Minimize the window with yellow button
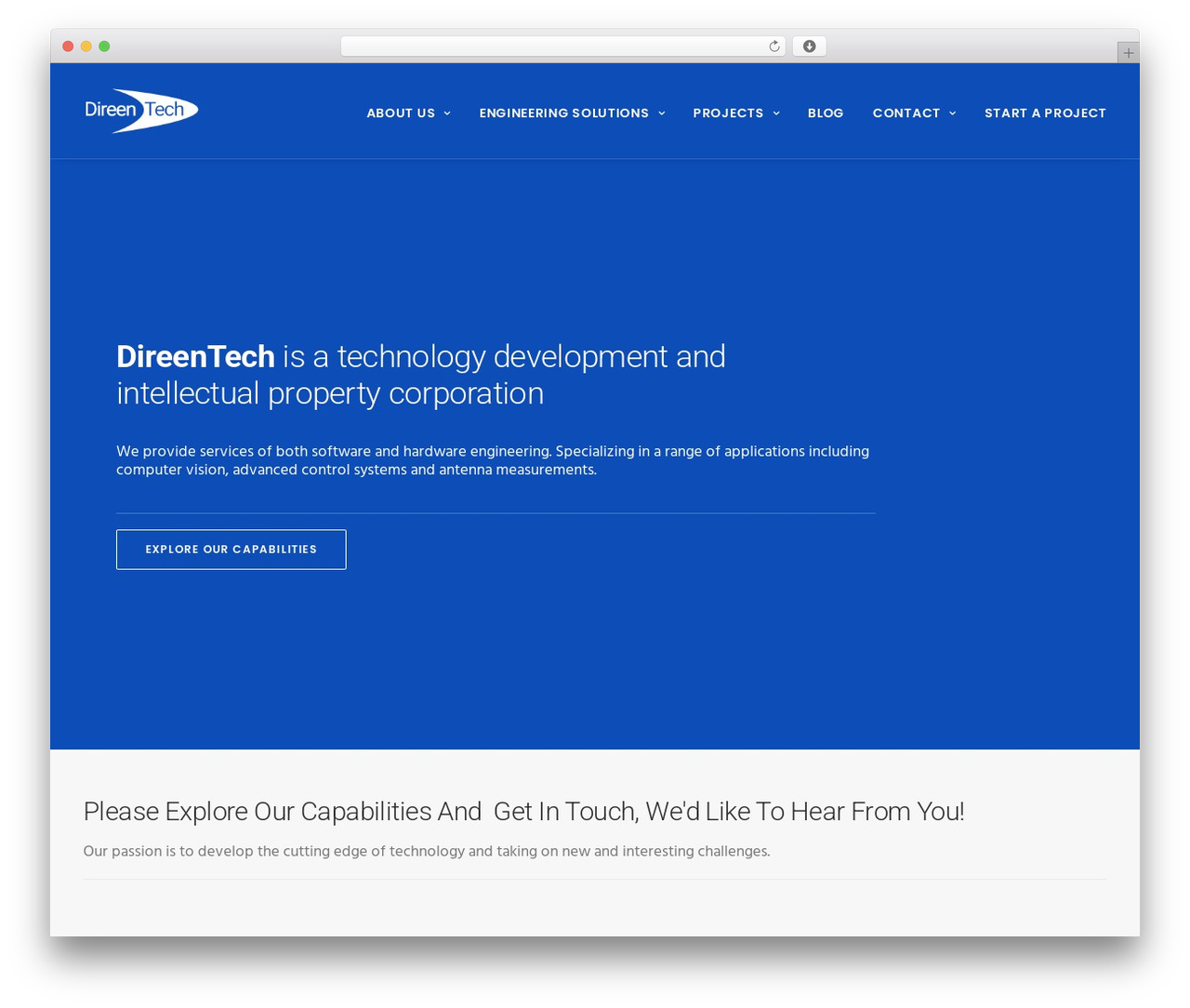 86,46
